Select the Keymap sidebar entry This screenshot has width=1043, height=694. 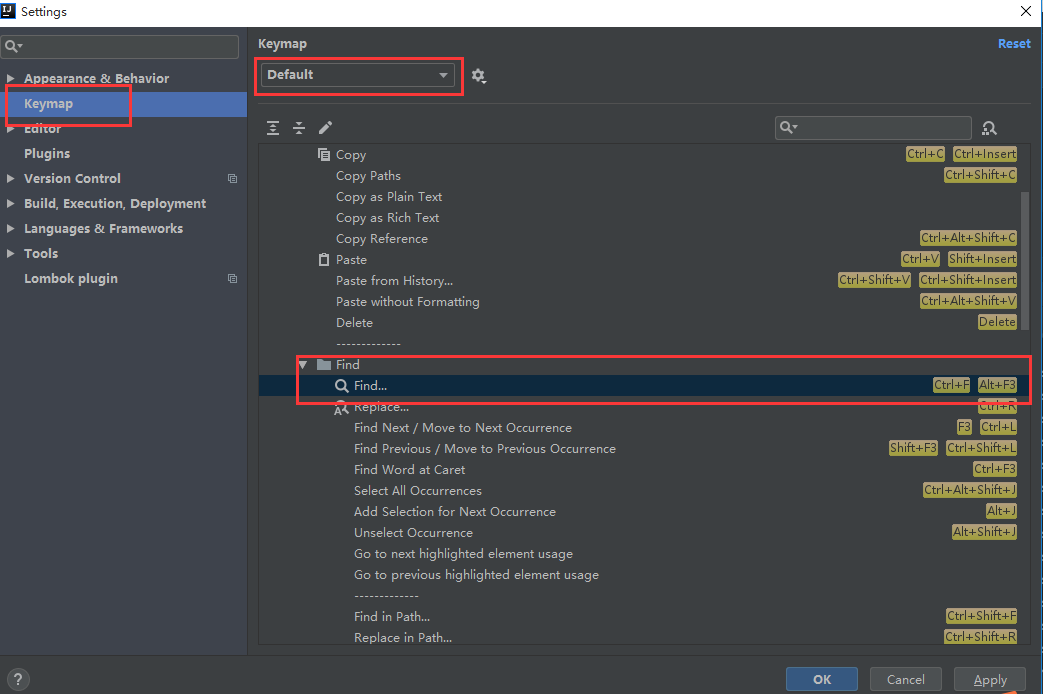[x=47, y=103]
